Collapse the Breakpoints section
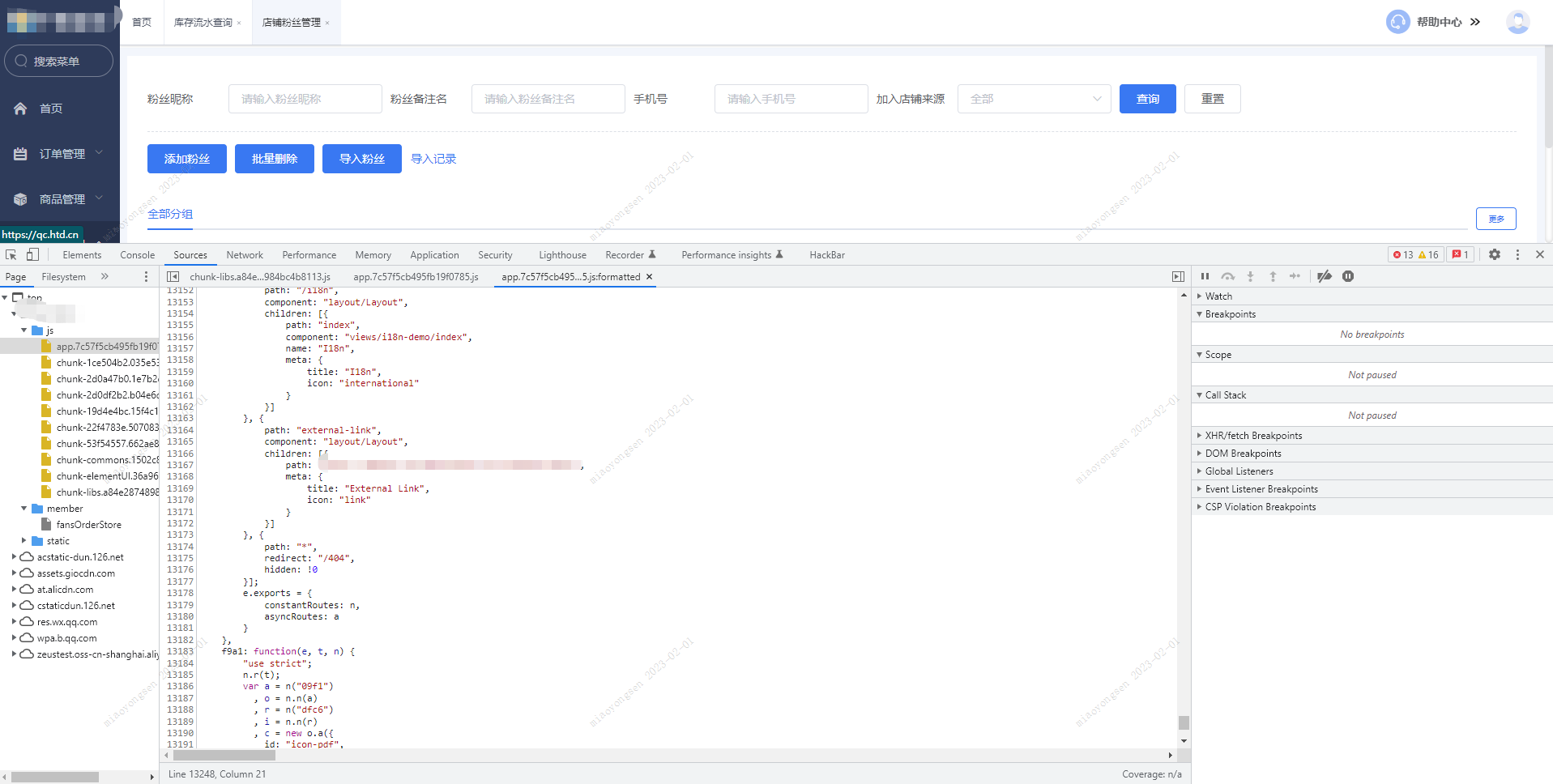This screenshot has height=784, width=1553. [x=1200, y=314]
